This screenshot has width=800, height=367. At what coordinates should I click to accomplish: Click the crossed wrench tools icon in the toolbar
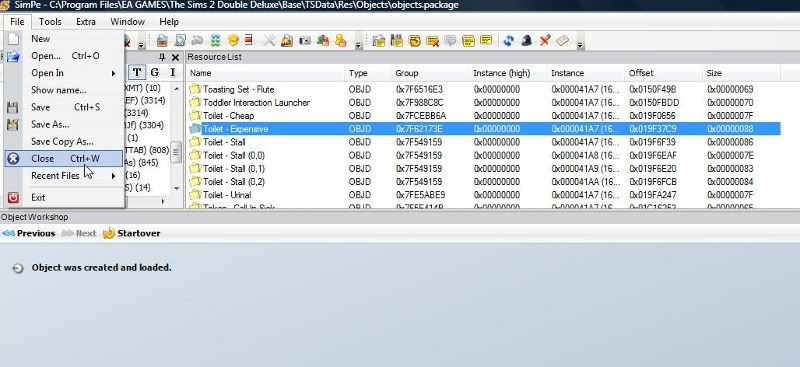click(269, 40)
